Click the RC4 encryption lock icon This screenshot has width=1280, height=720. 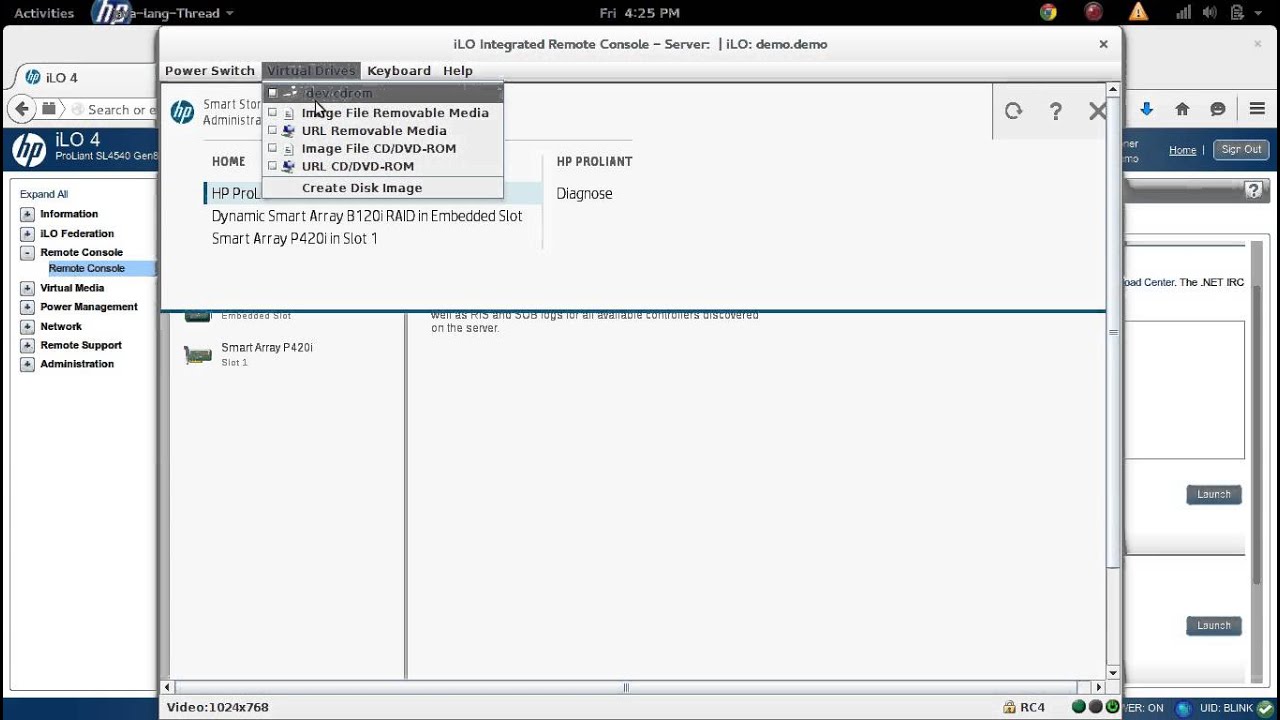pos(1009,707)
